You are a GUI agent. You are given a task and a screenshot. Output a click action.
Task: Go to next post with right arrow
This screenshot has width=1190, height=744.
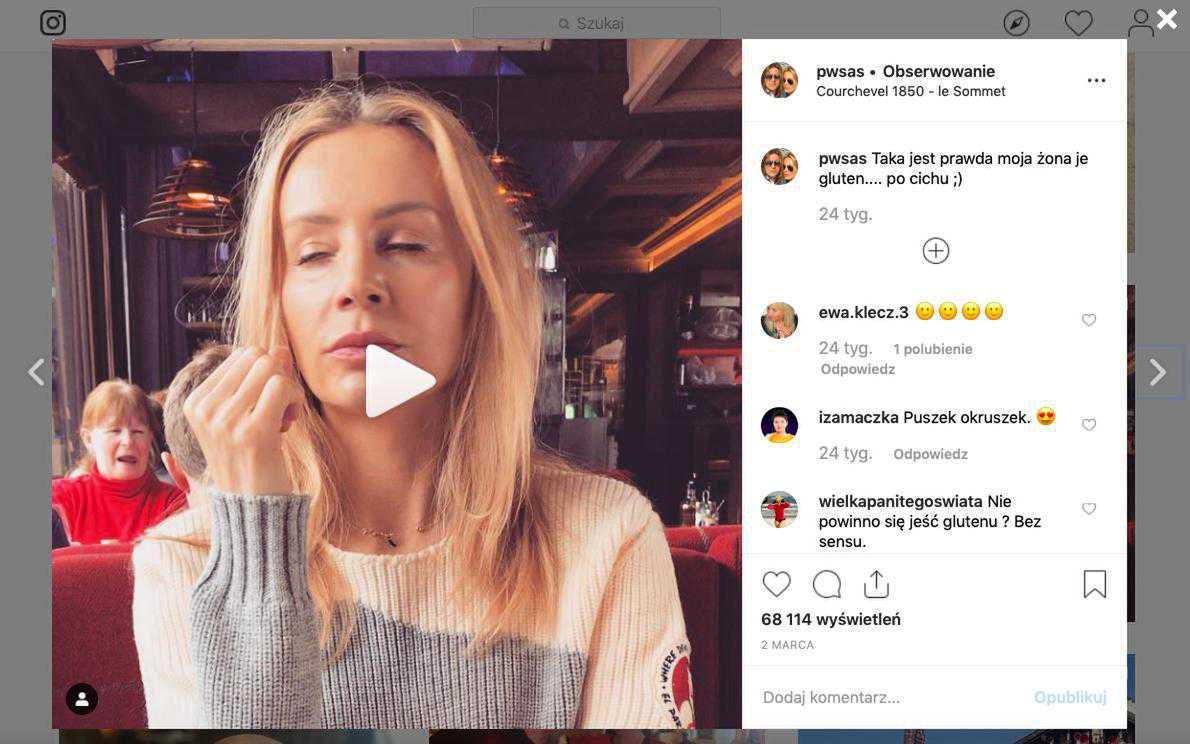pyautogui.click(x=1157, y=372)
